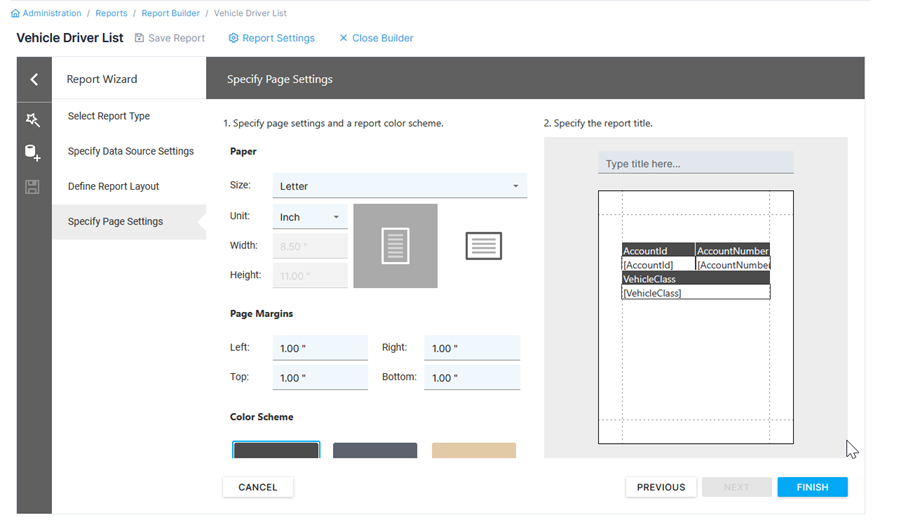Select landscape page orientation
The width and height of the screenshot is (900, 520).
tap(483, 246)
